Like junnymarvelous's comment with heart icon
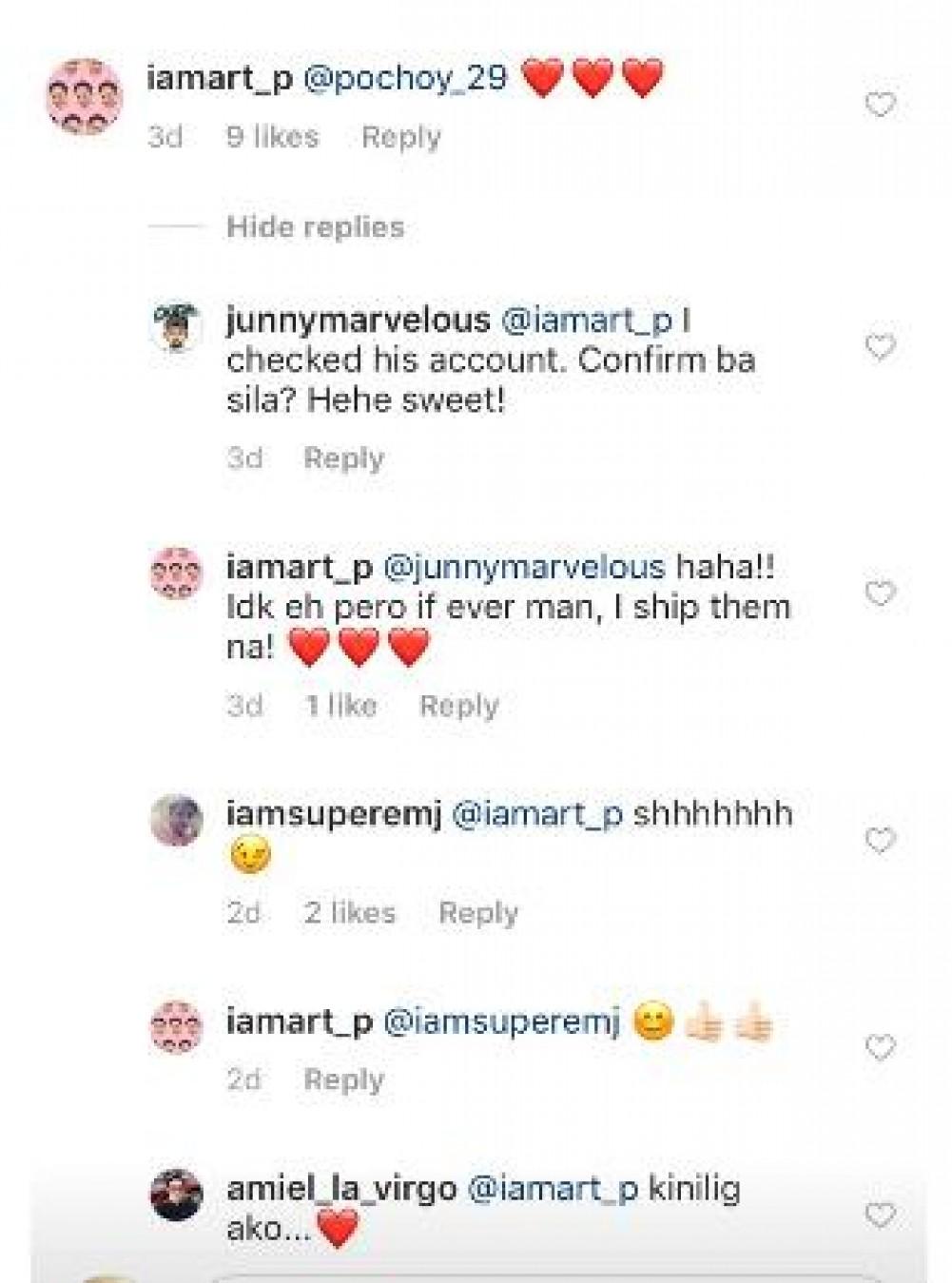This screenshot has height=1283, width=952. coord(880,347)
